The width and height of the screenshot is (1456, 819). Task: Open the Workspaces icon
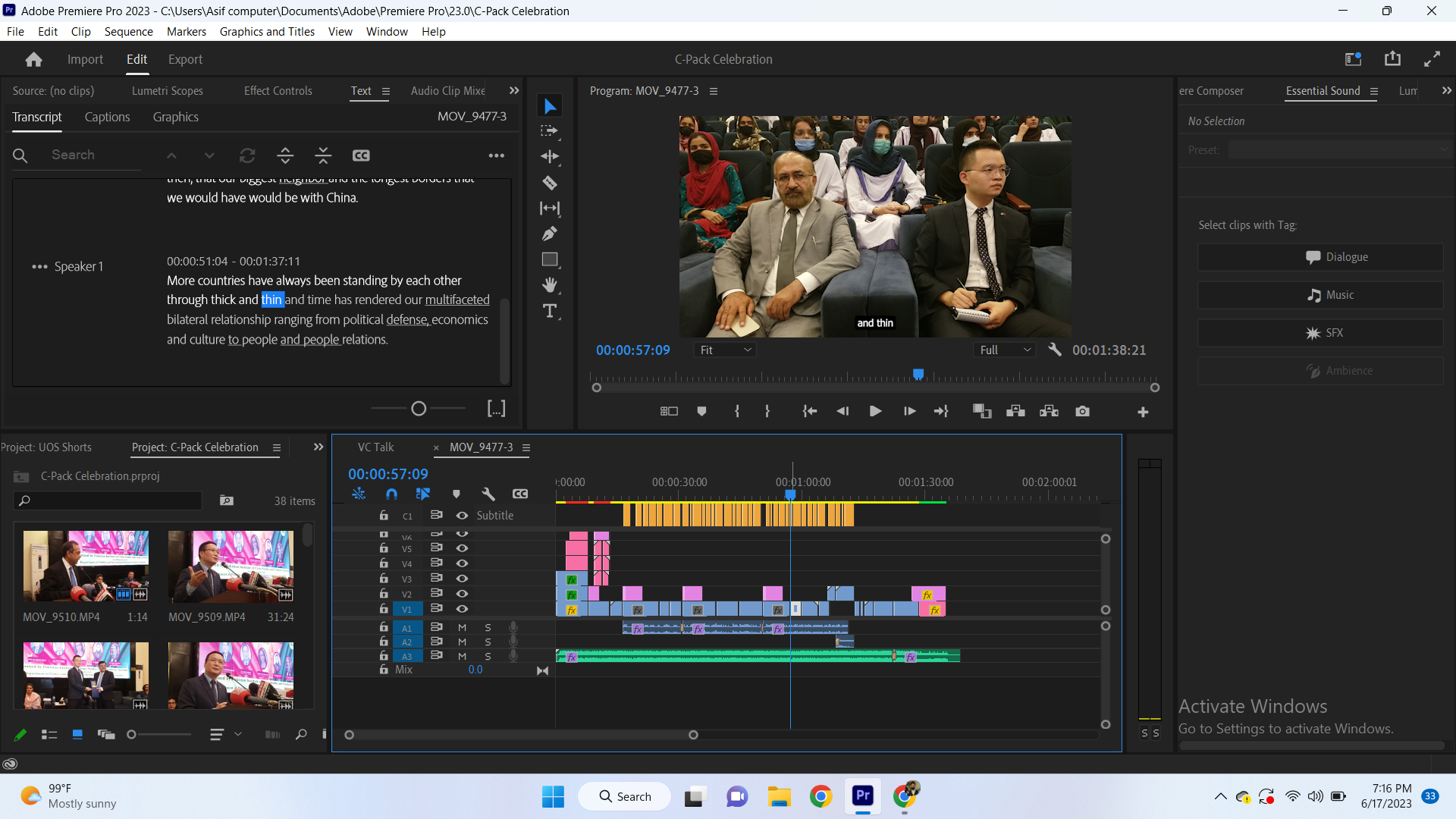click(1353, 59)
